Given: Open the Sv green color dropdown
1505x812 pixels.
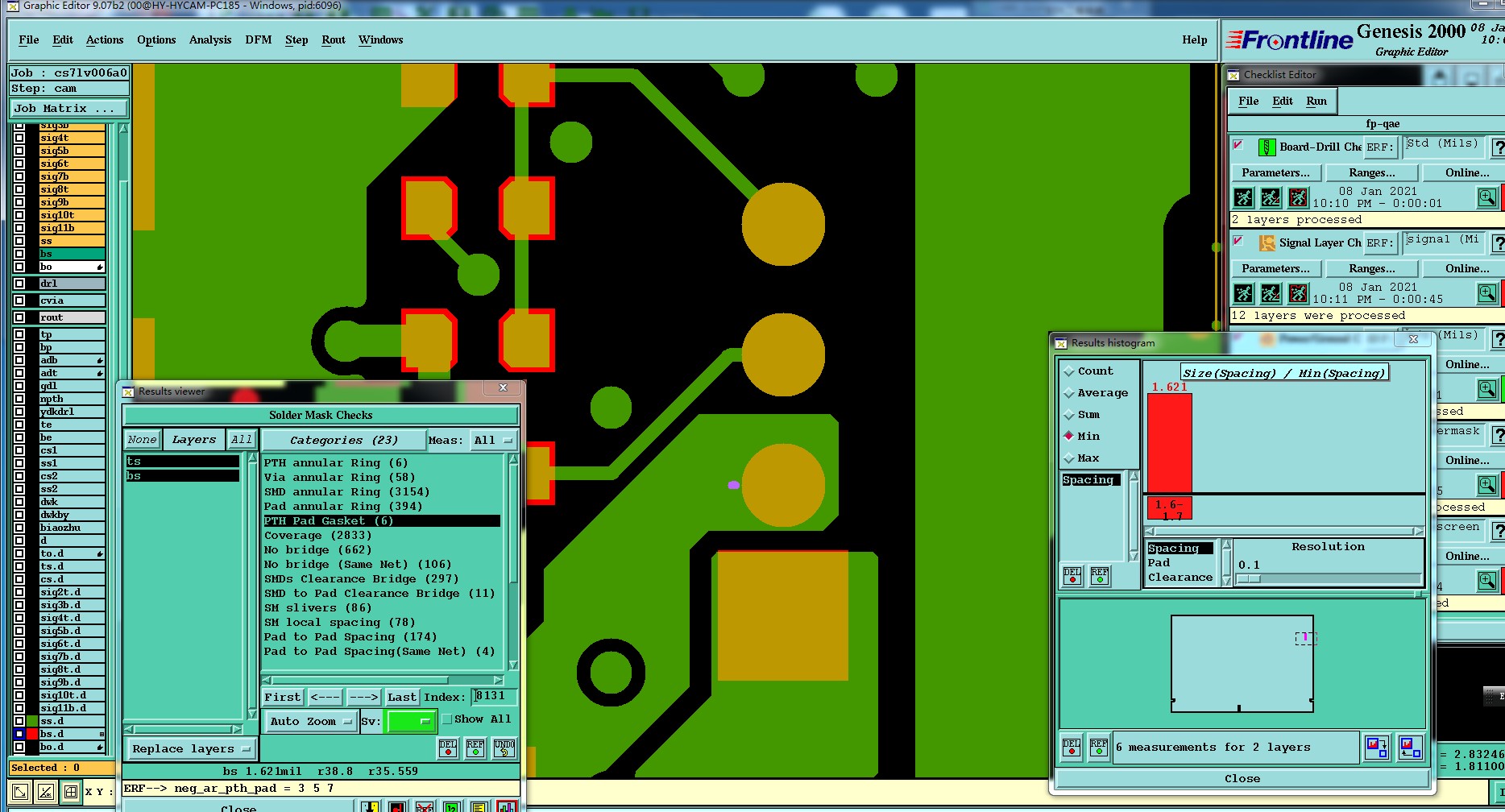Looking at the screenshot, I should point(411,722).
